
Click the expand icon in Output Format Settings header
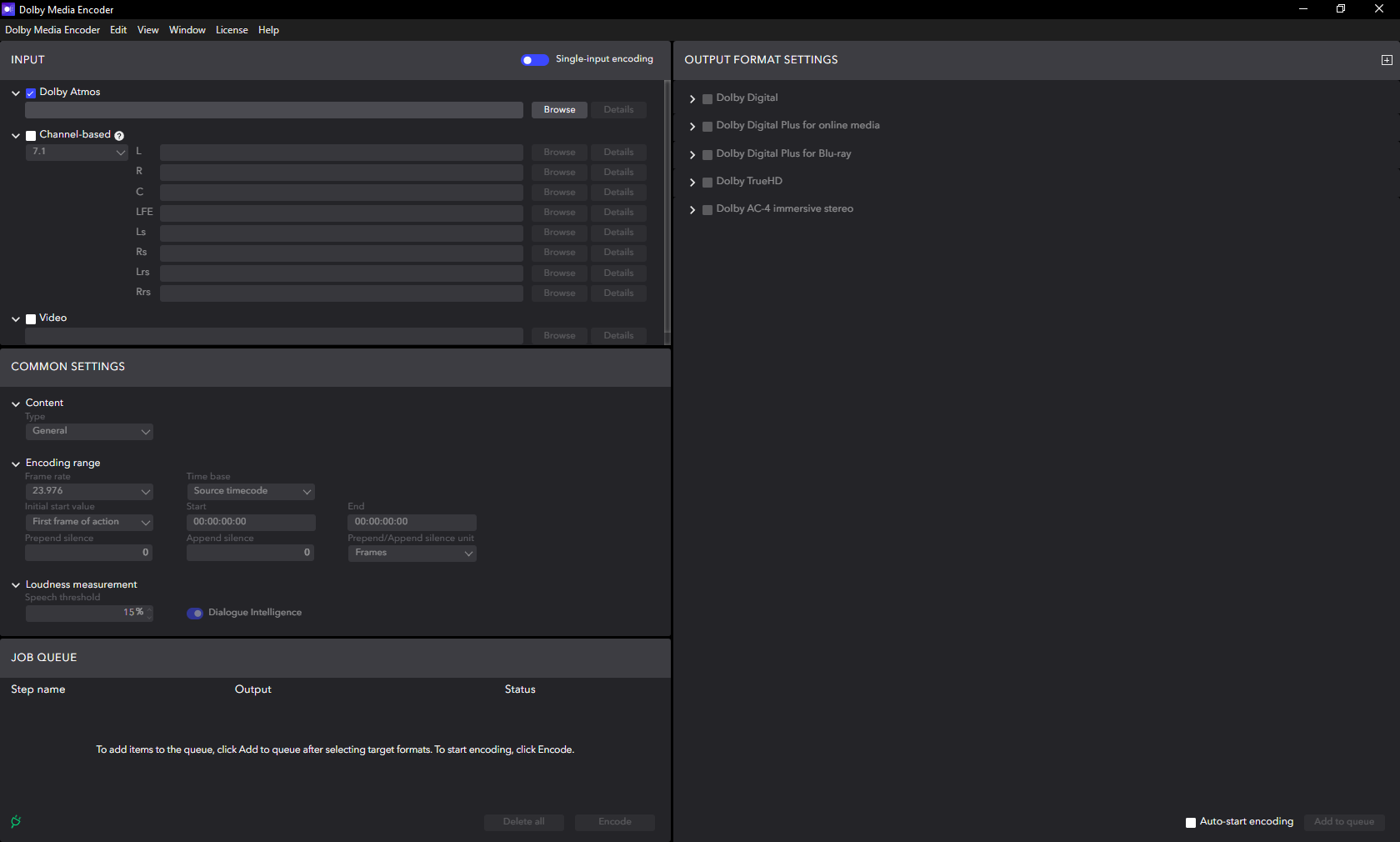click(x=1387, y=60)
